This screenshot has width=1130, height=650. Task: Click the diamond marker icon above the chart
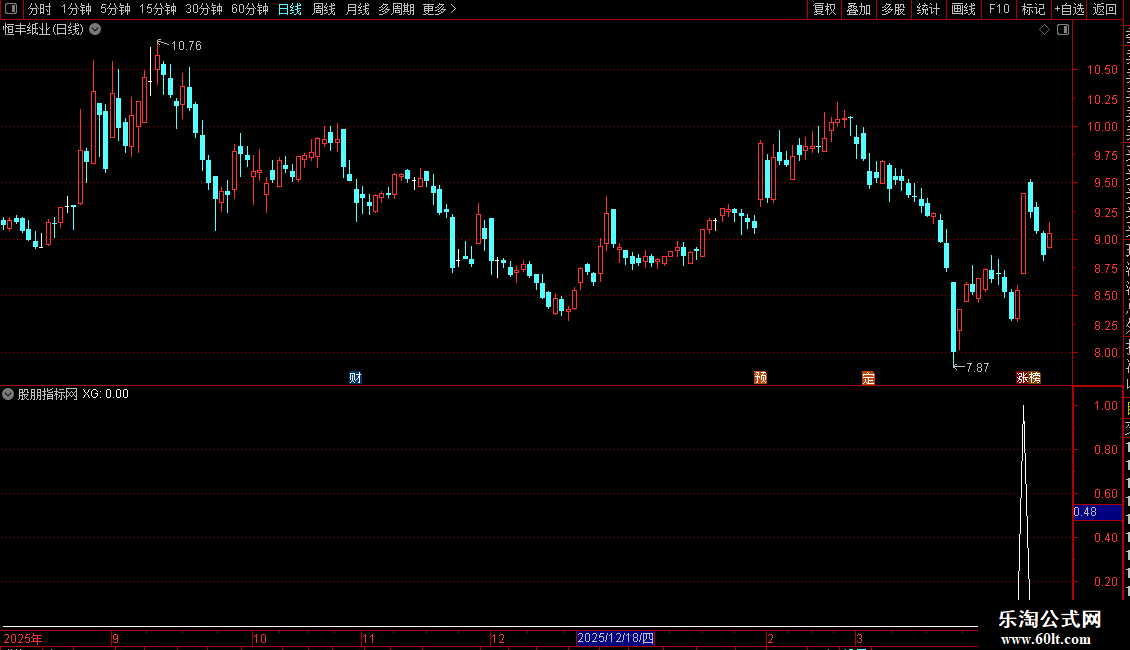pos(1044,30)
